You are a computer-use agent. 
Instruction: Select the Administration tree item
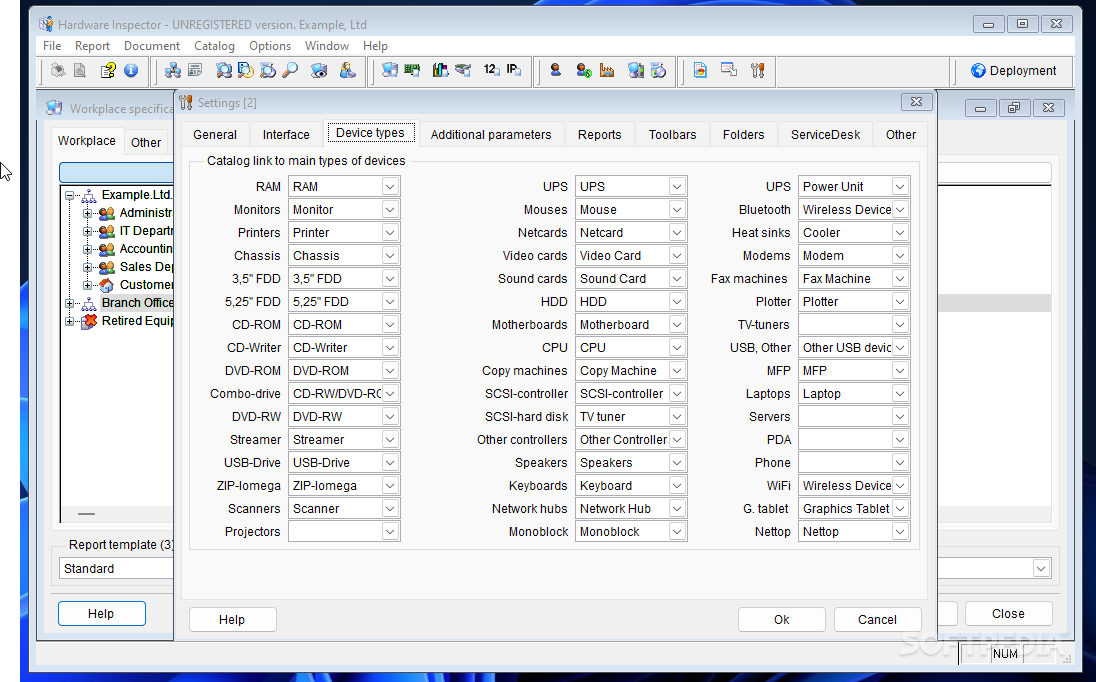pos(145,213)
